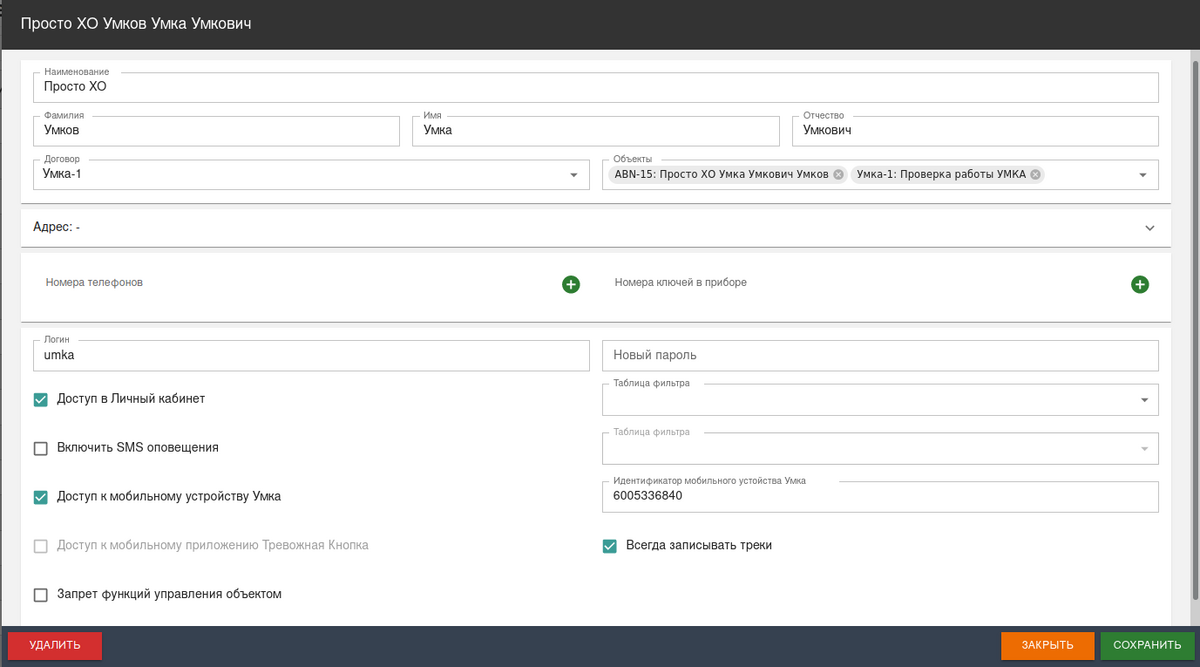Image resolution: width=1200 pixels, height=667 pixels.
Task: Save changes with Сохранить button
Action: (1147, 645)
